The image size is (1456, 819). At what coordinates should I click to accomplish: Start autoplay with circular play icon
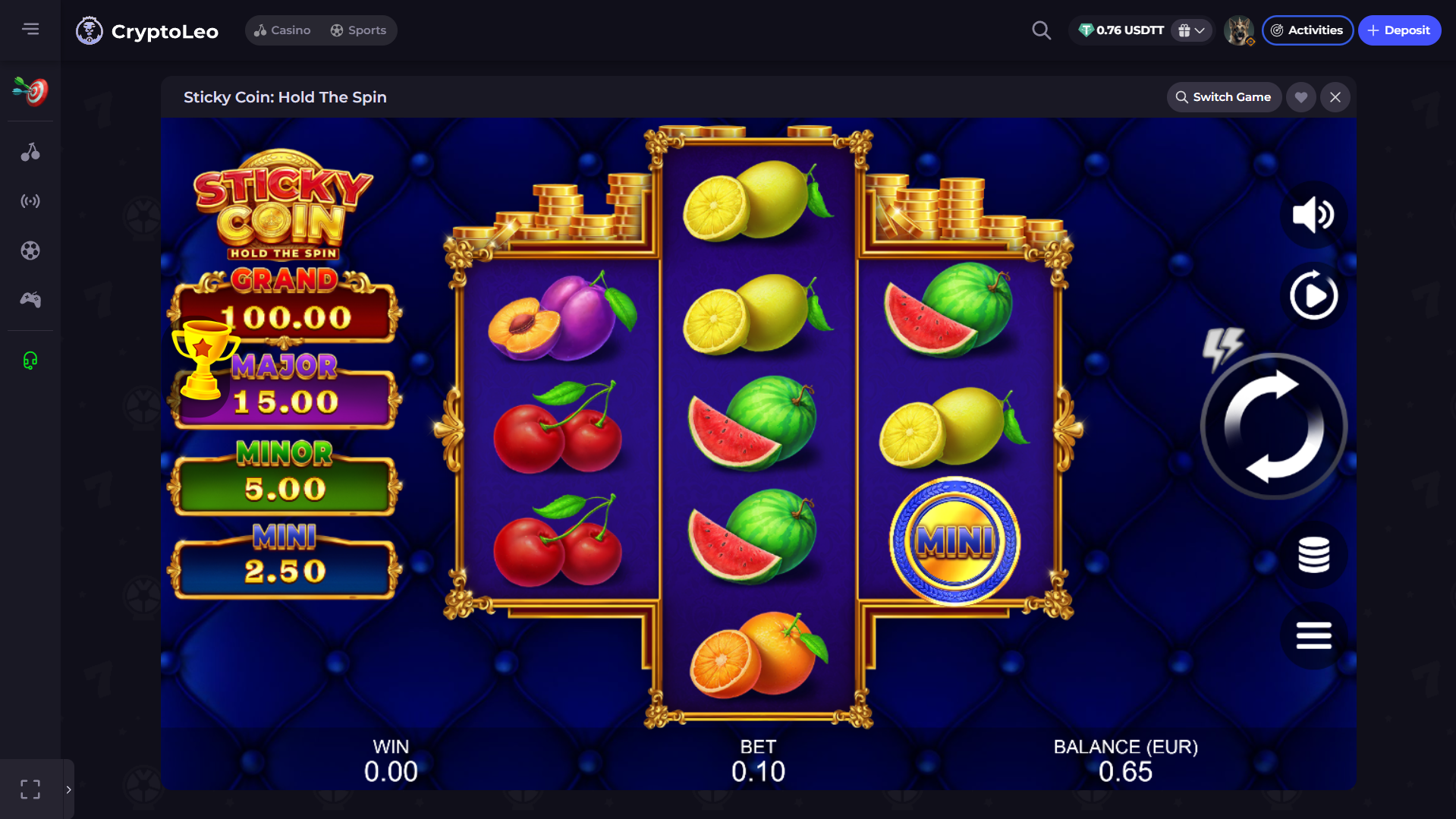[1313, 295]
